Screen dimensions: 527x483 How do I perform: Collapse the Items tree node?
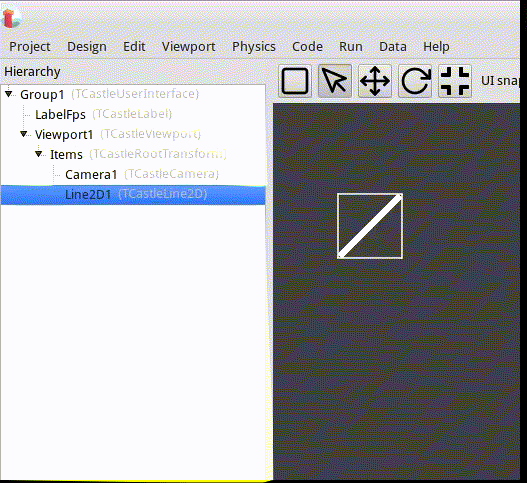point(39,154)
